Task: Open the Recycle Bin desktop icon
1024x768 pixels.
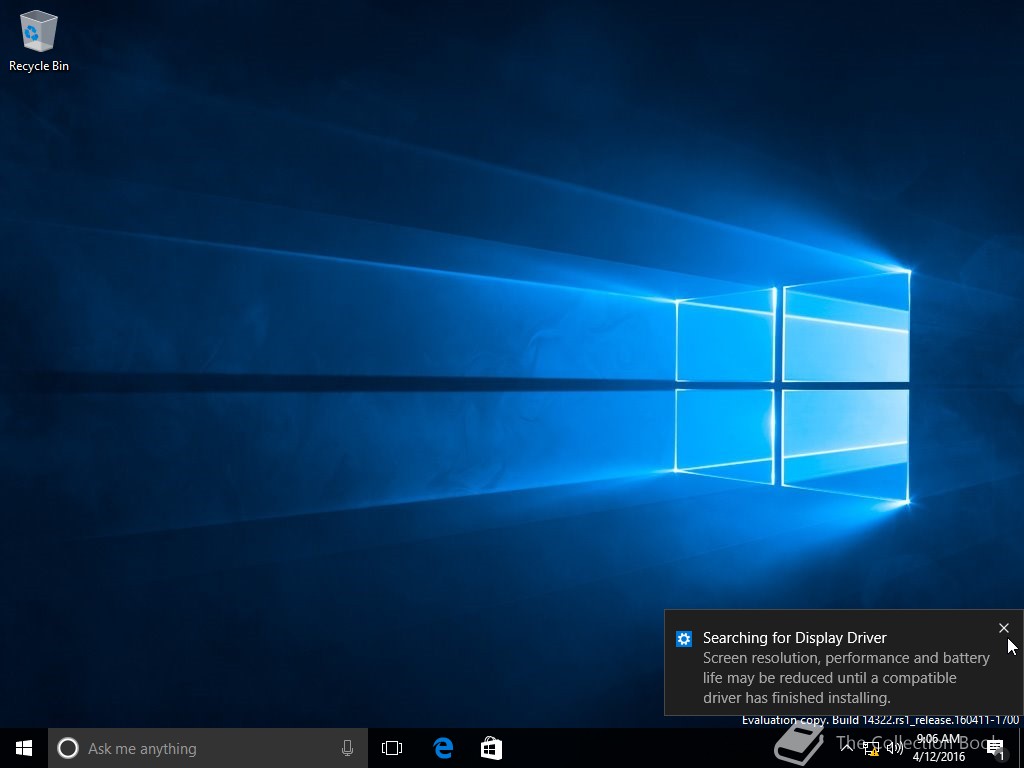Action: [39, 40]
